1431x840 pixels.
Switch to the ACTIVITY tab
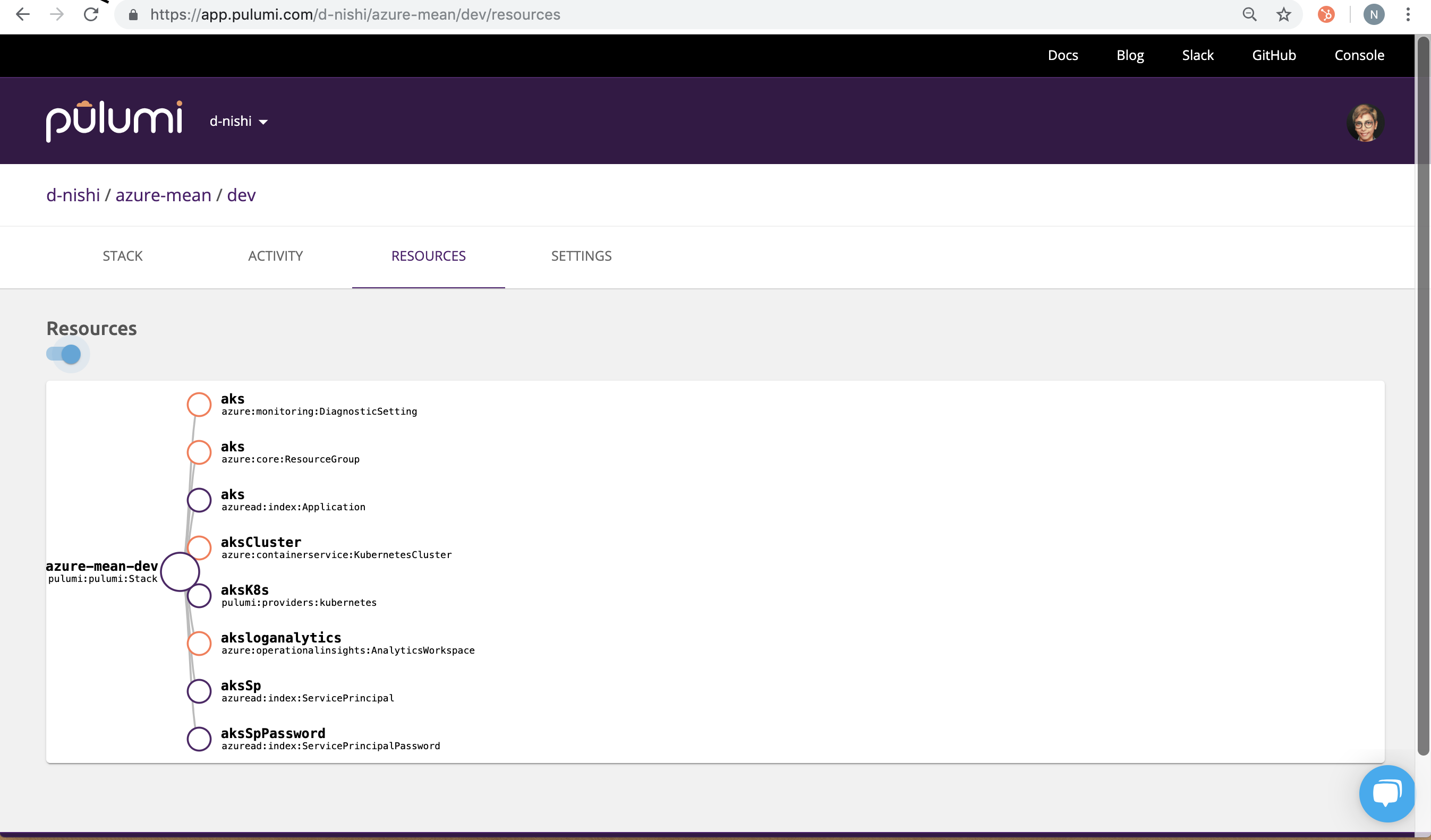pyautogui.click(x=275, y=256)
